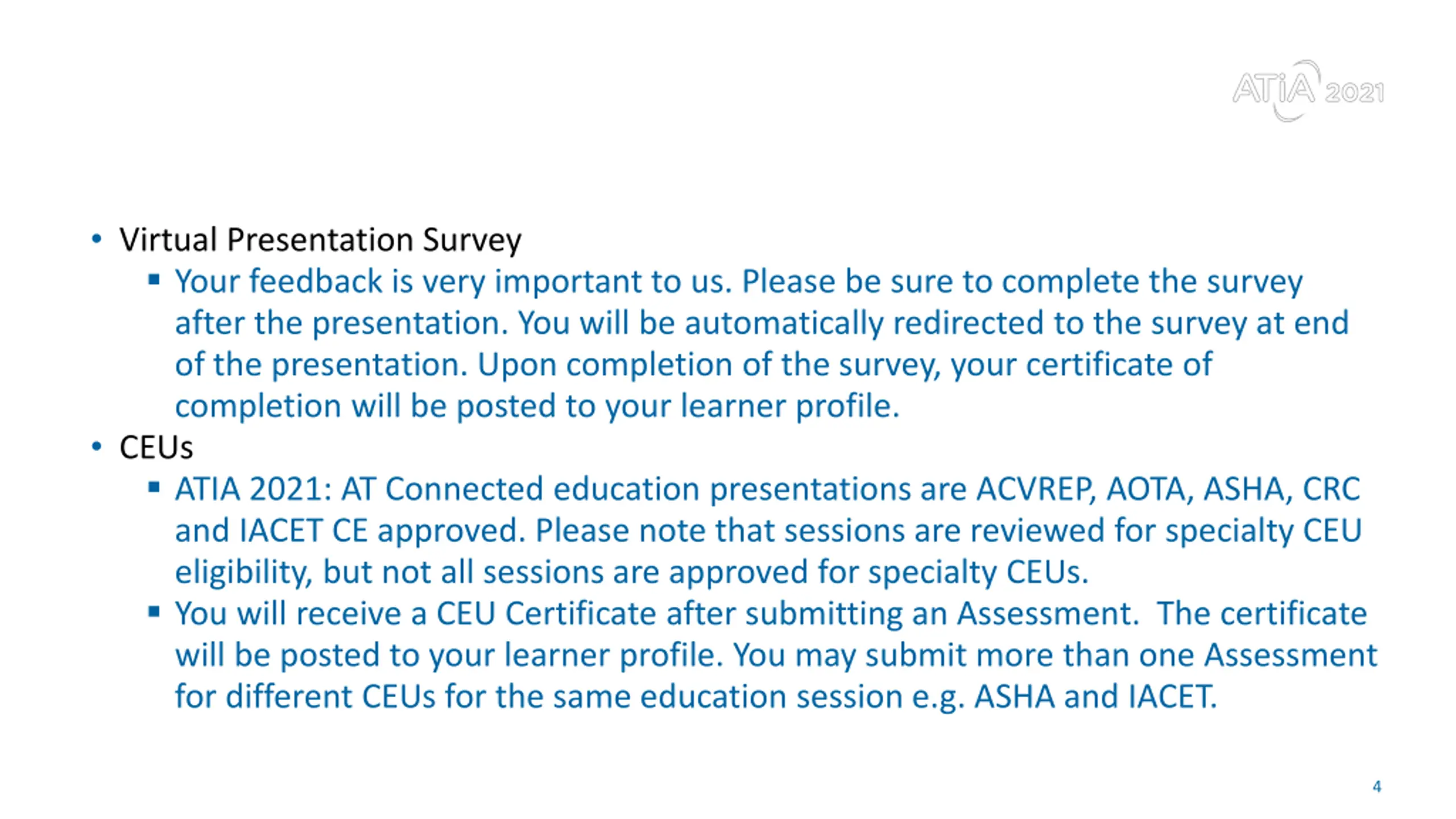1456x819 pixels.
Task: Click the ATIA 2021 logo
Action: (x=1308, y=91)
